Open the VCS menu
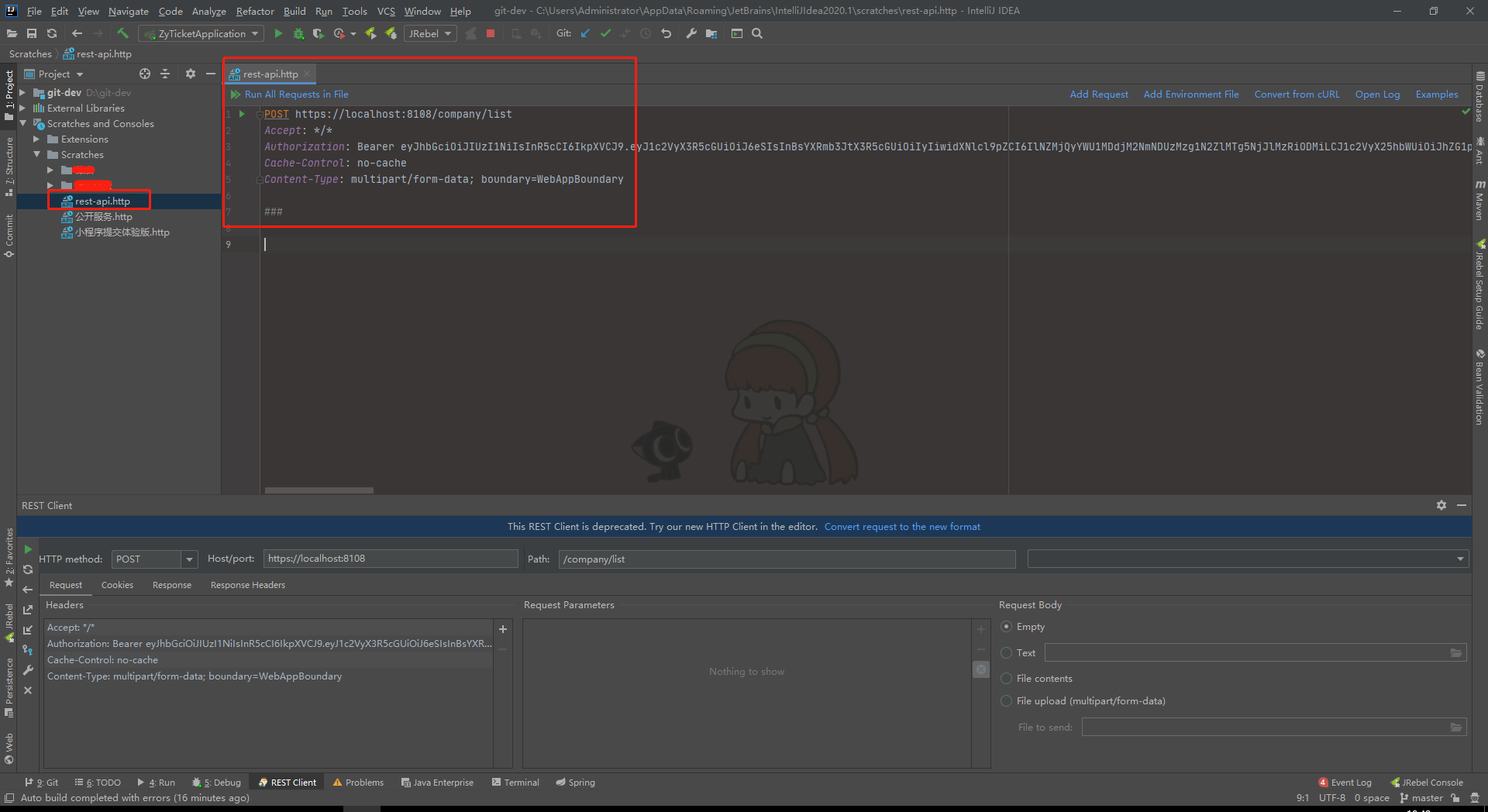 386,11
